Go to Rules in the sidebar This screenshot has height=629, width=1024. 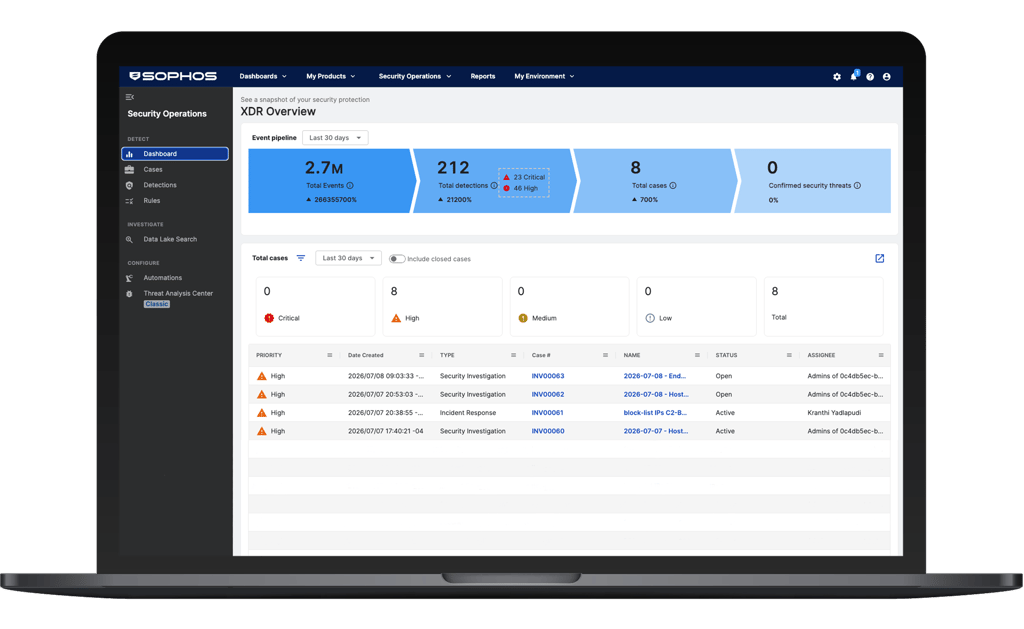coord(152,201)
